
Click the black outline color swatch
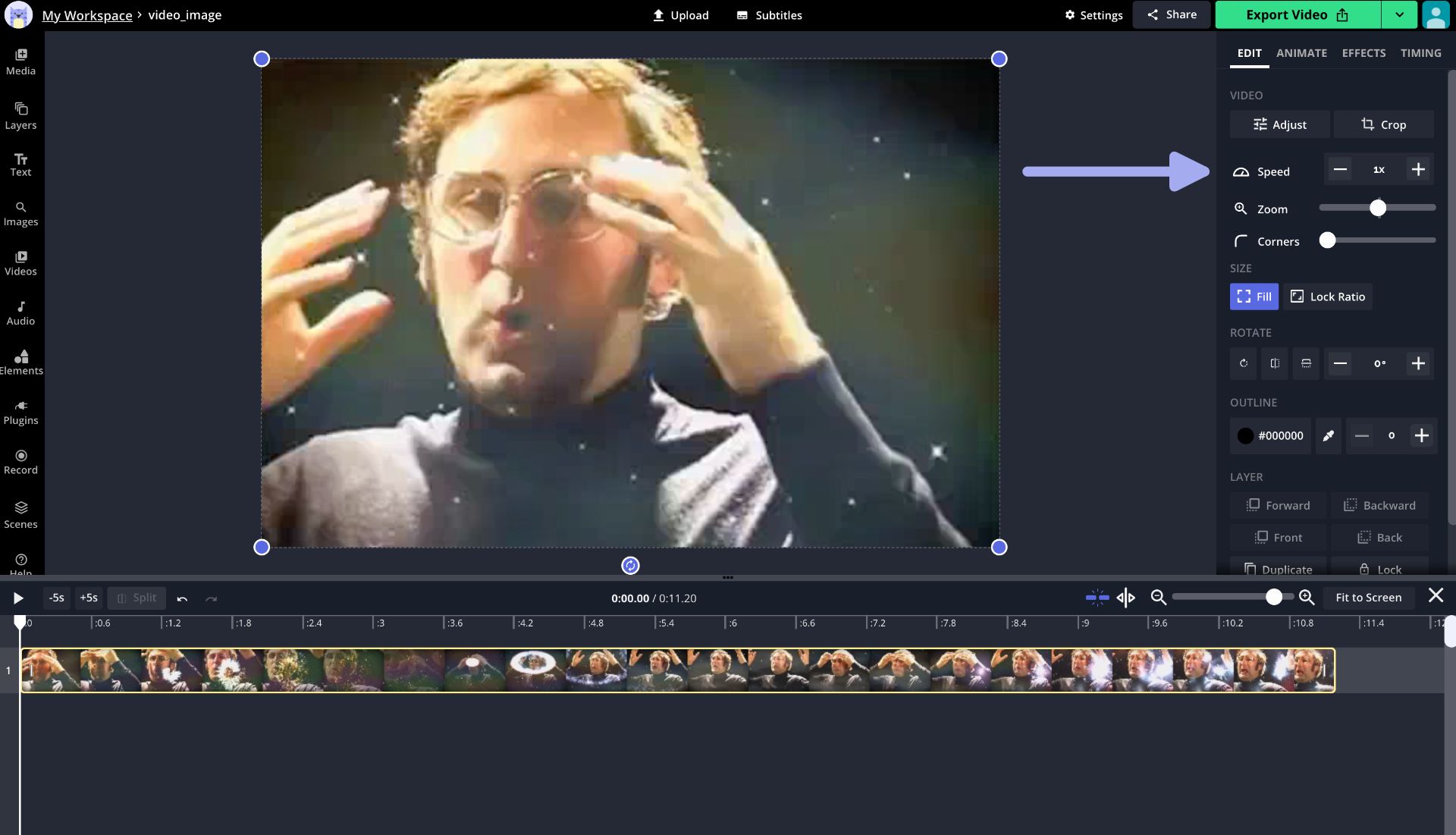pos(1245,435)
